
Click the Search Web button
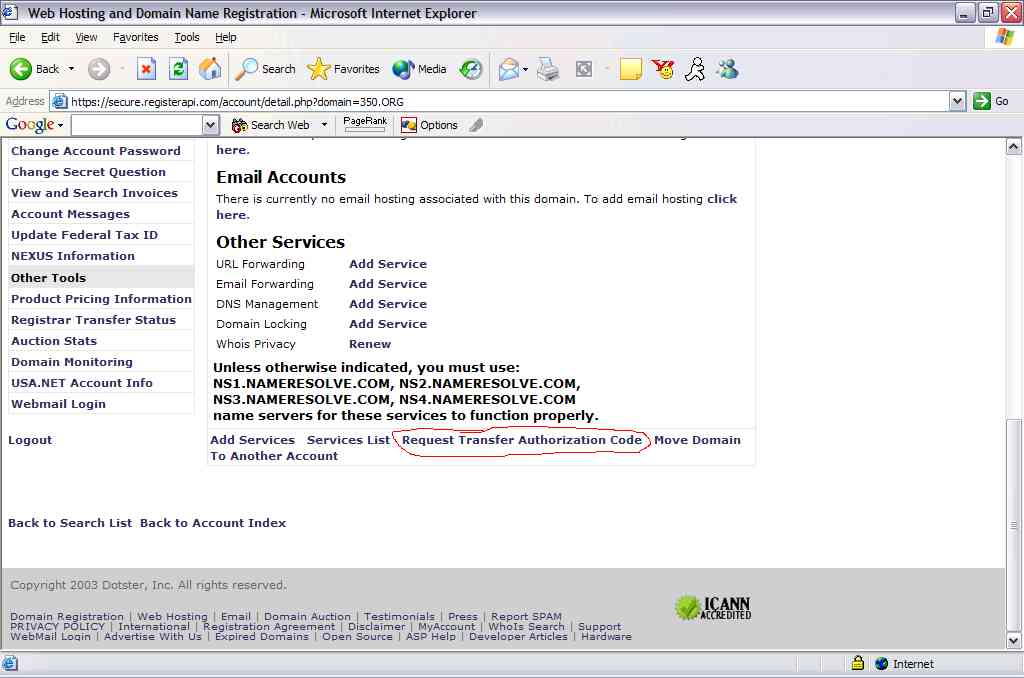tap(271, 125)
